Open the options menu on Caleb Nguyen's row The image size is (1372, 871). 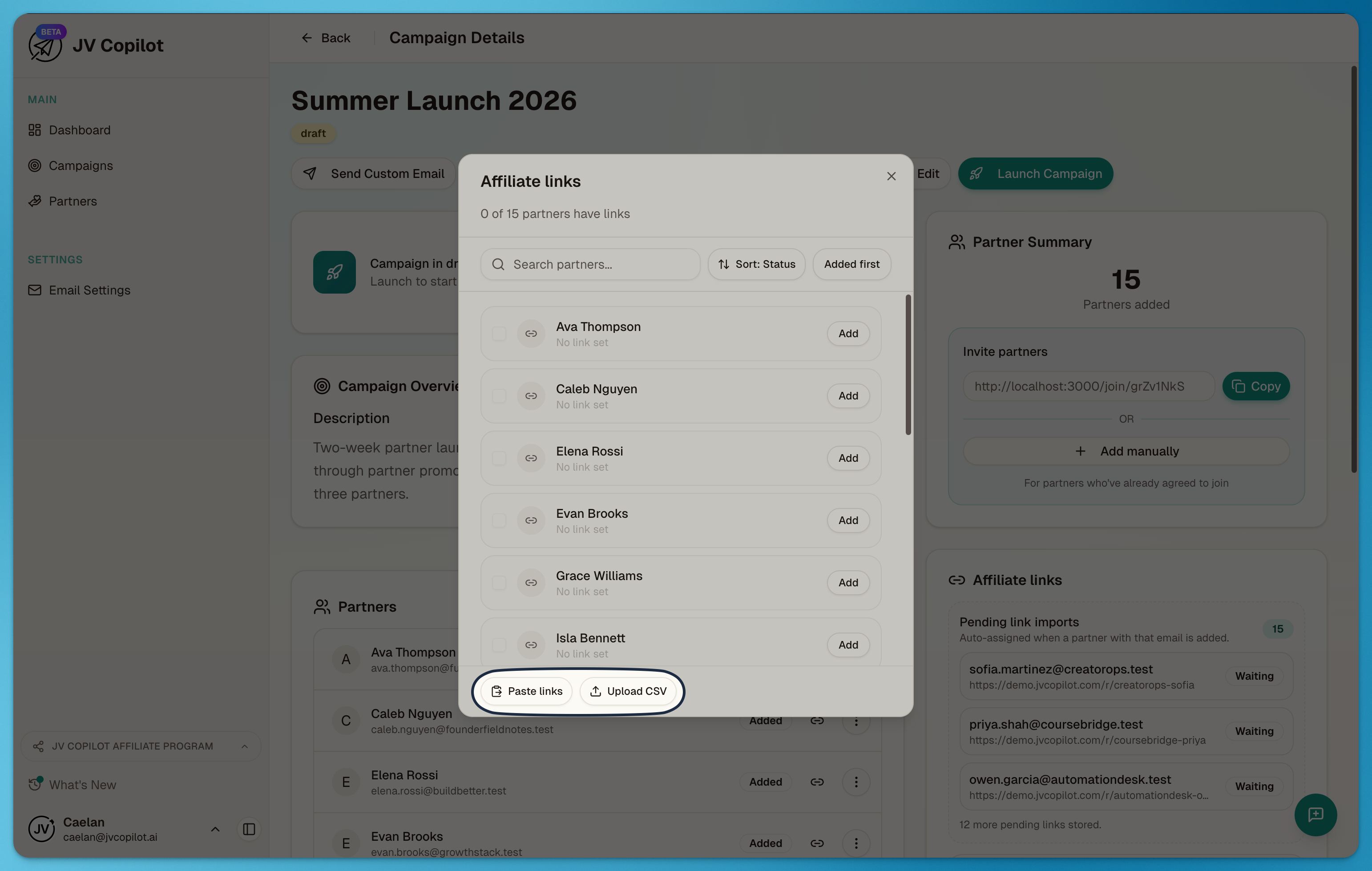pos(856,721)
